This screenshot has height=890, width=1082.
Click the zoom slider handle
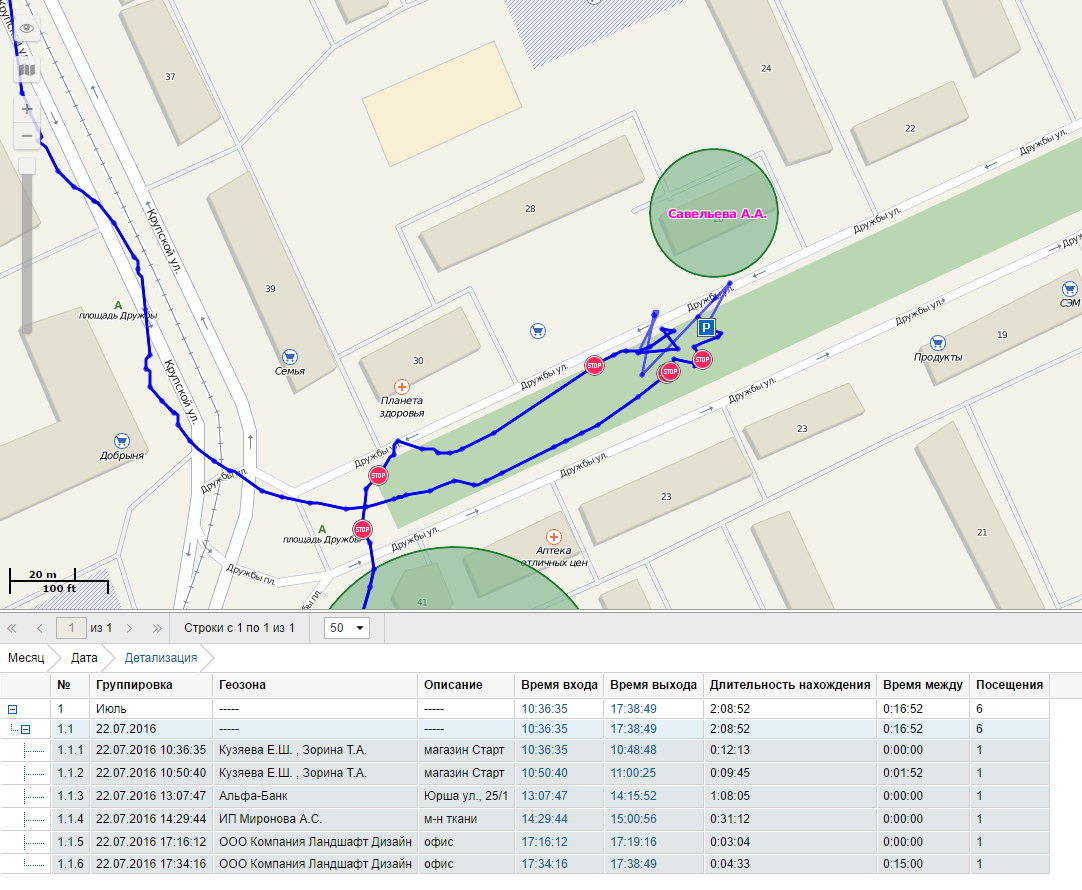(27, 166)
